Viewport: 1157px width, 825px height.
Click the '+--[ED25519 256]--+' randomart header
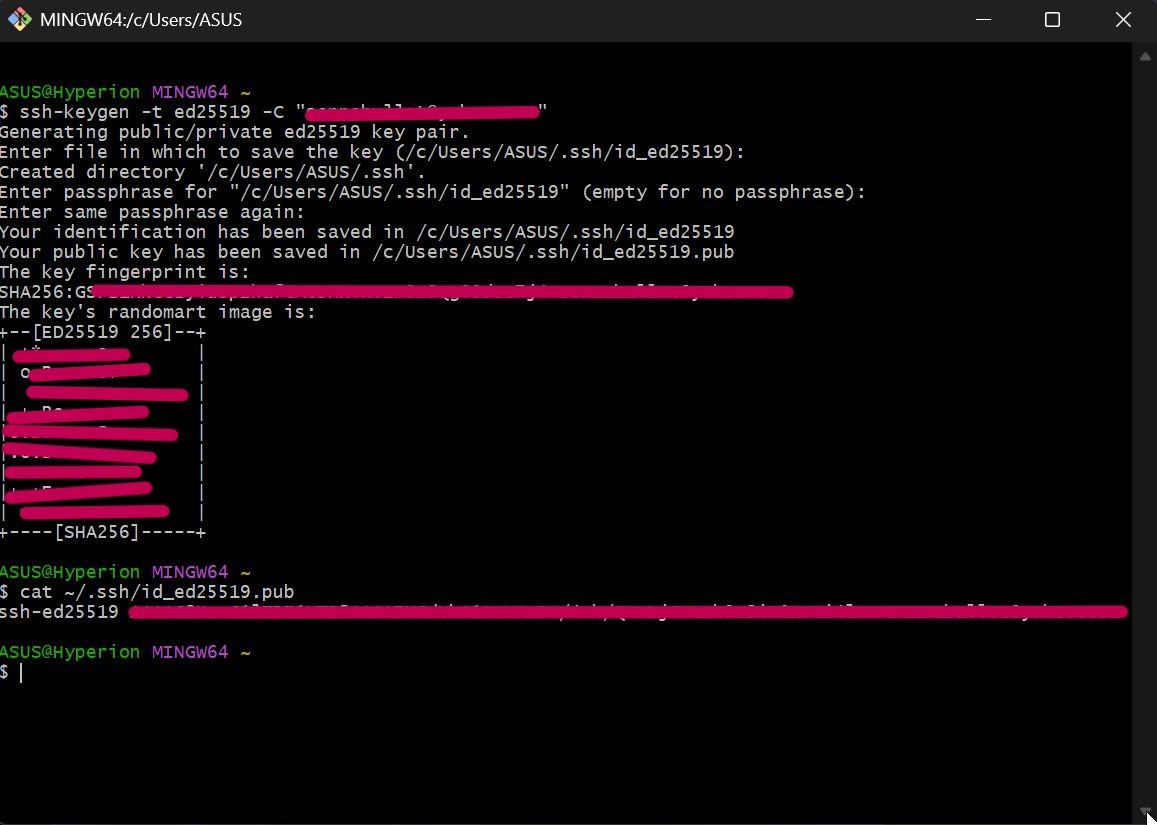coord(103,332)
